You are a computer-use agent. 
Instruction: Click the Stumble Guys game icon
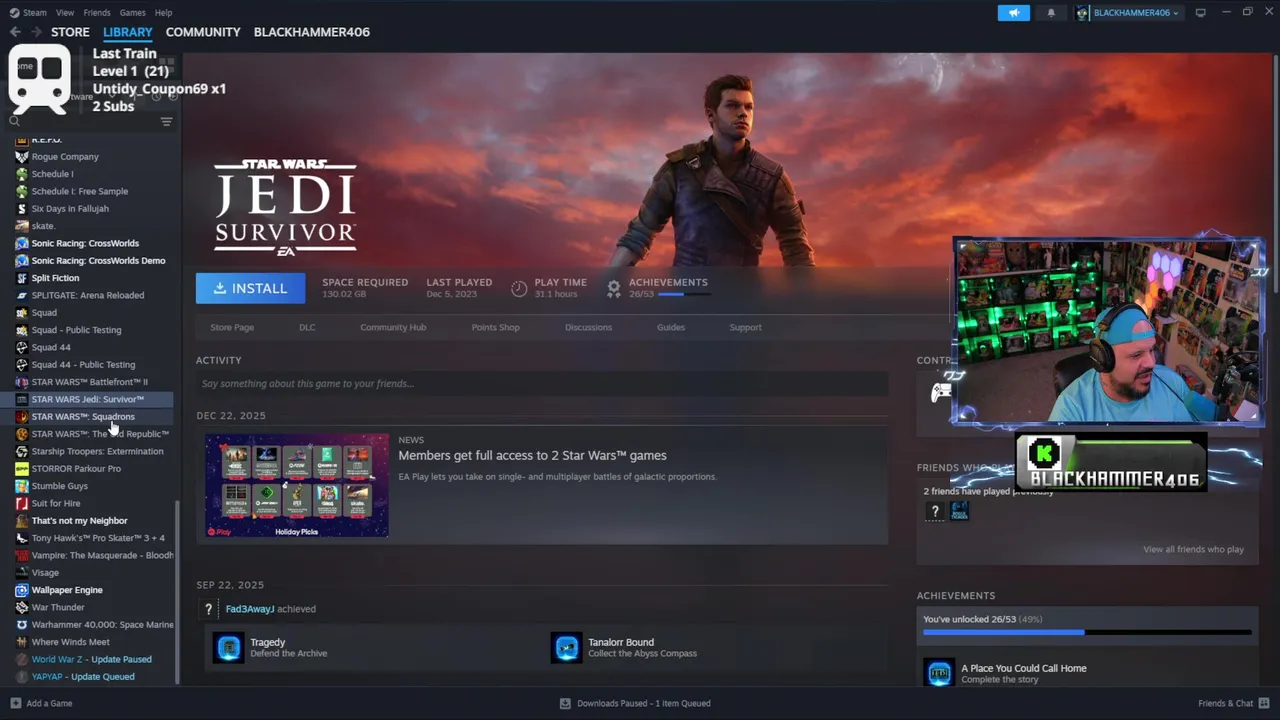[22, 486]
